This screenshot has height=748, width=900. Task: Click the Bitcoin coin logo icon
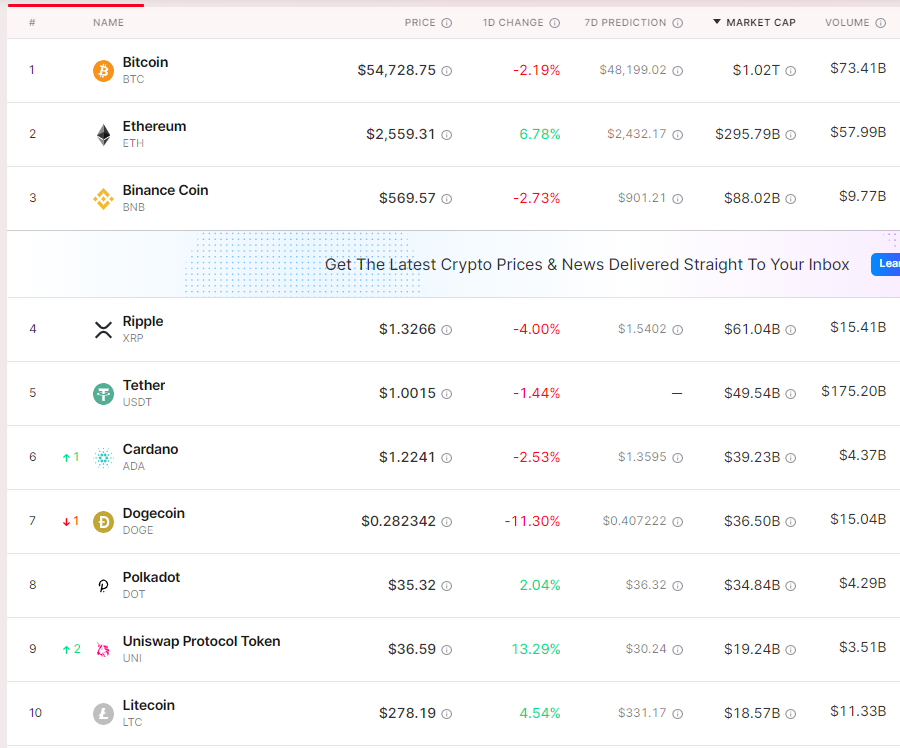(103, 71)
